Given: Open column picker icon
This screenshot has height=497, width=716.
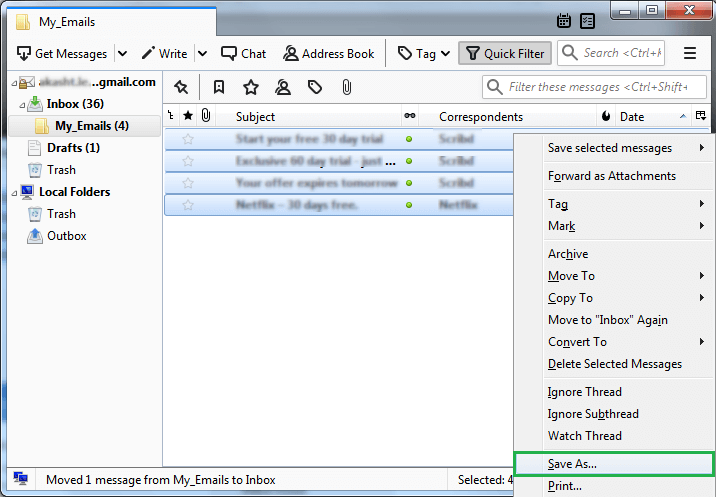Looking at the screenshot, I should (x=700, y=116).
